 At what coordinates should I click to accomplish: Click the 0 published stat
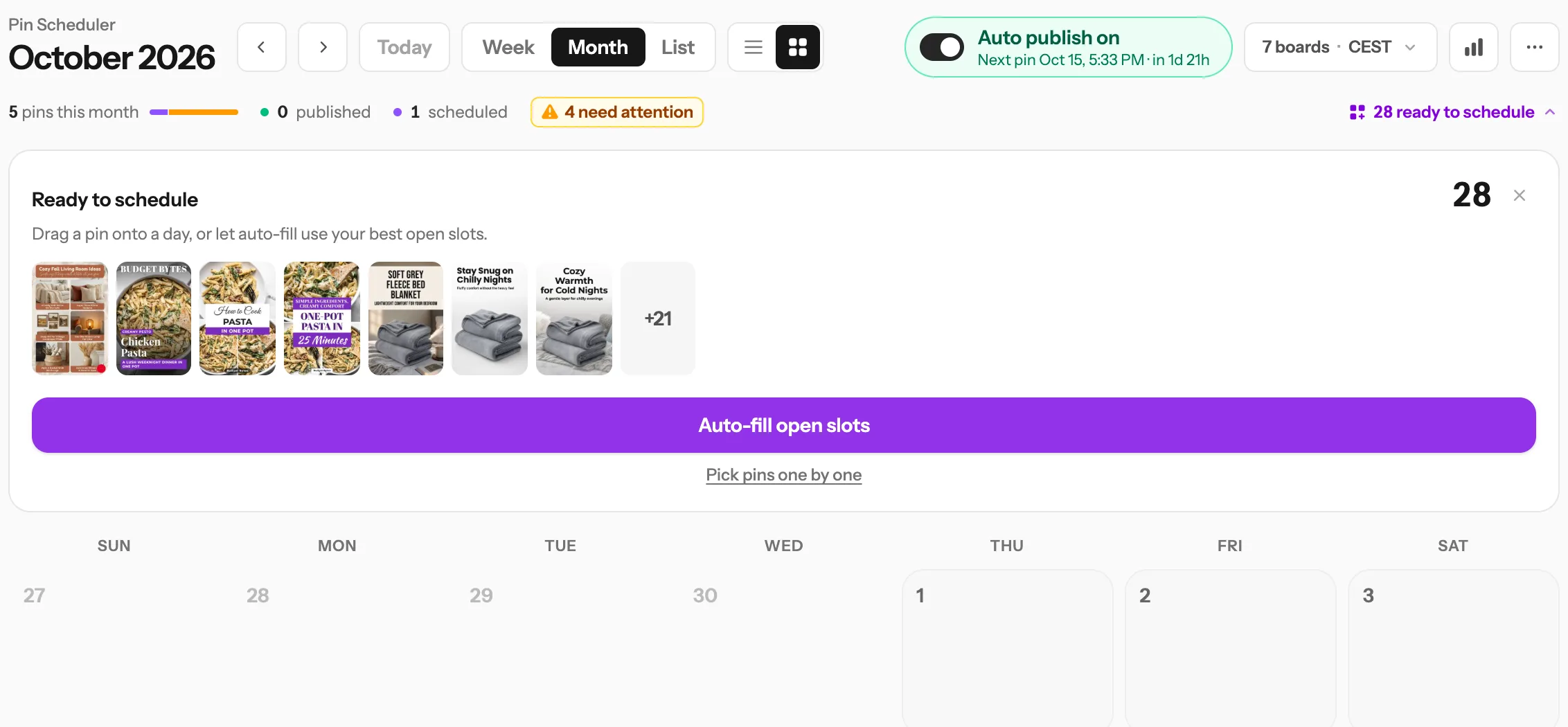pyautogui.click(x=316, y=112)
